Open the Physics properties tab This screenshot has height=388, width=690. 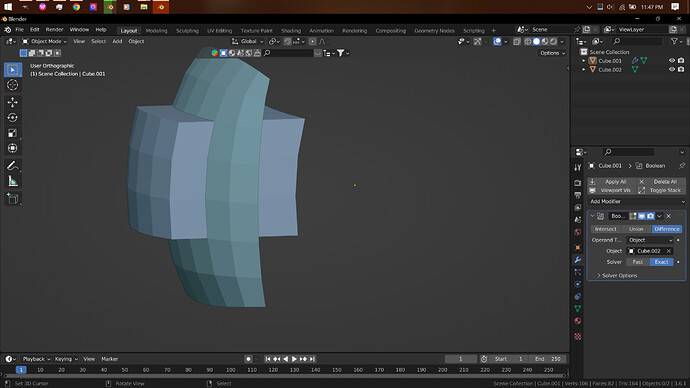(x=578, y=284)
